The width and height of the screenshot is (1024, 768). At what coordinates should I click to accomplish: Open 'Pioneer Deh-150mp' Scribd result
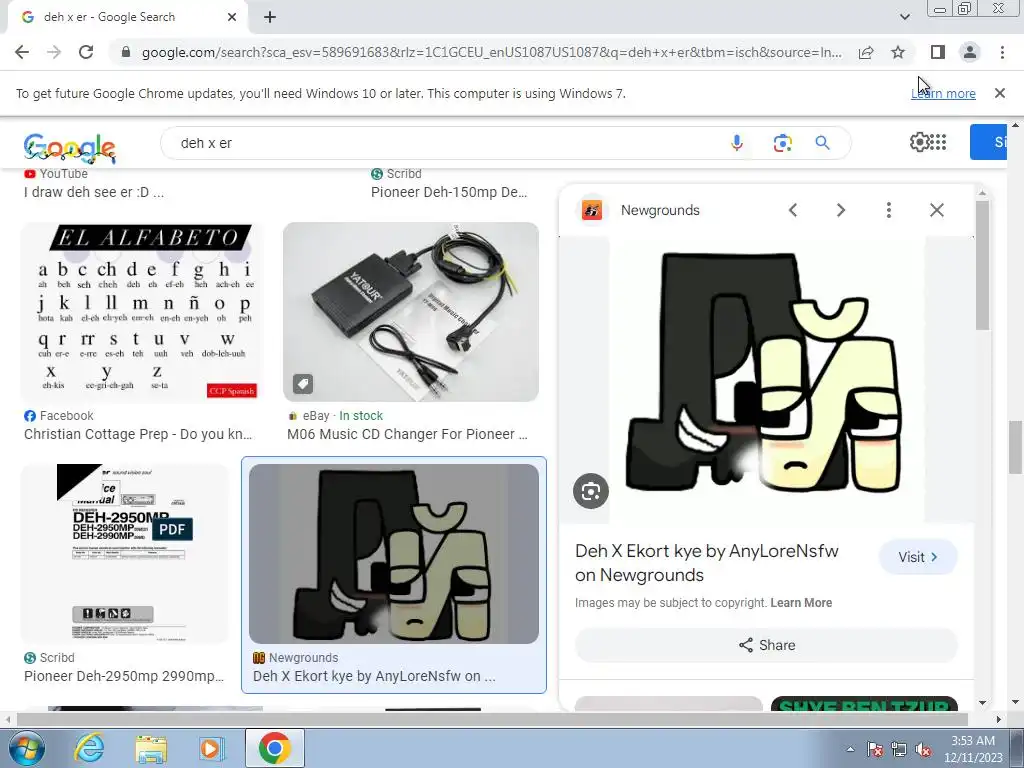pyautogui.click(x=449, y=192)
